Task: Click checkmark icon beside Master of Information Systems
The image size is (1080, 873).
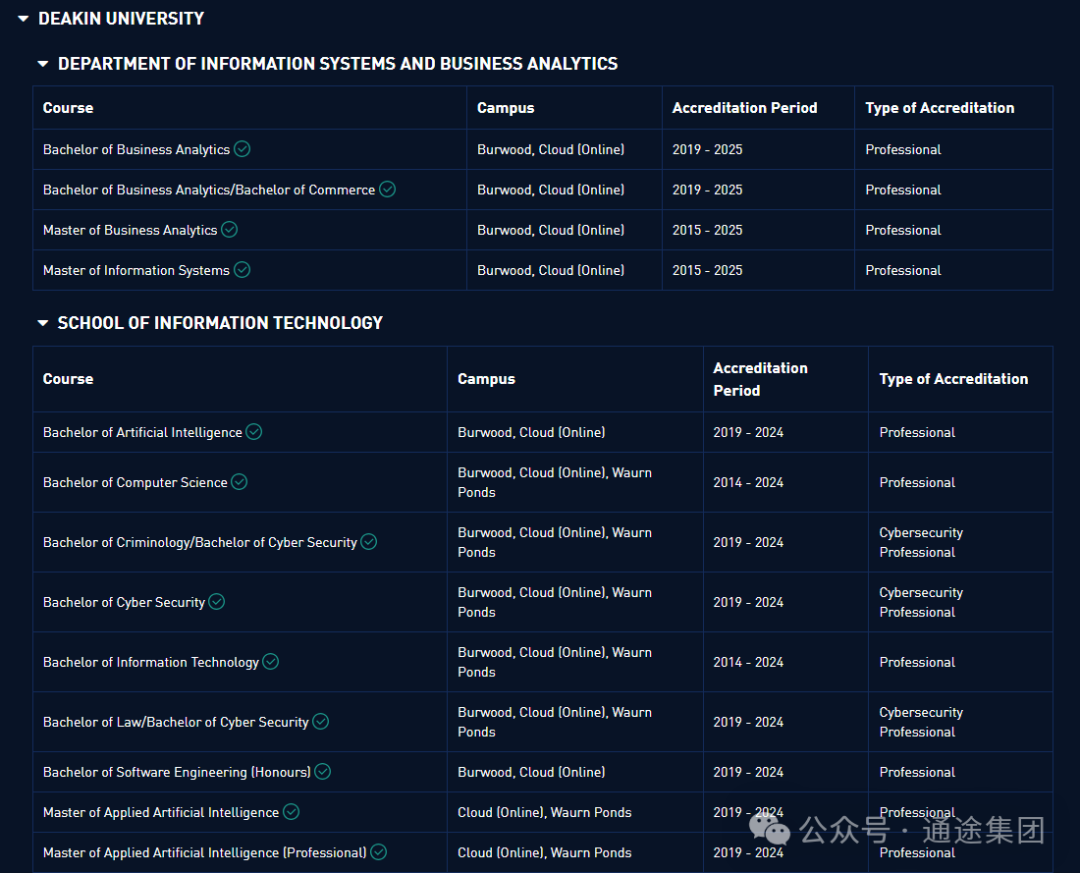Action: click(242, 269)
